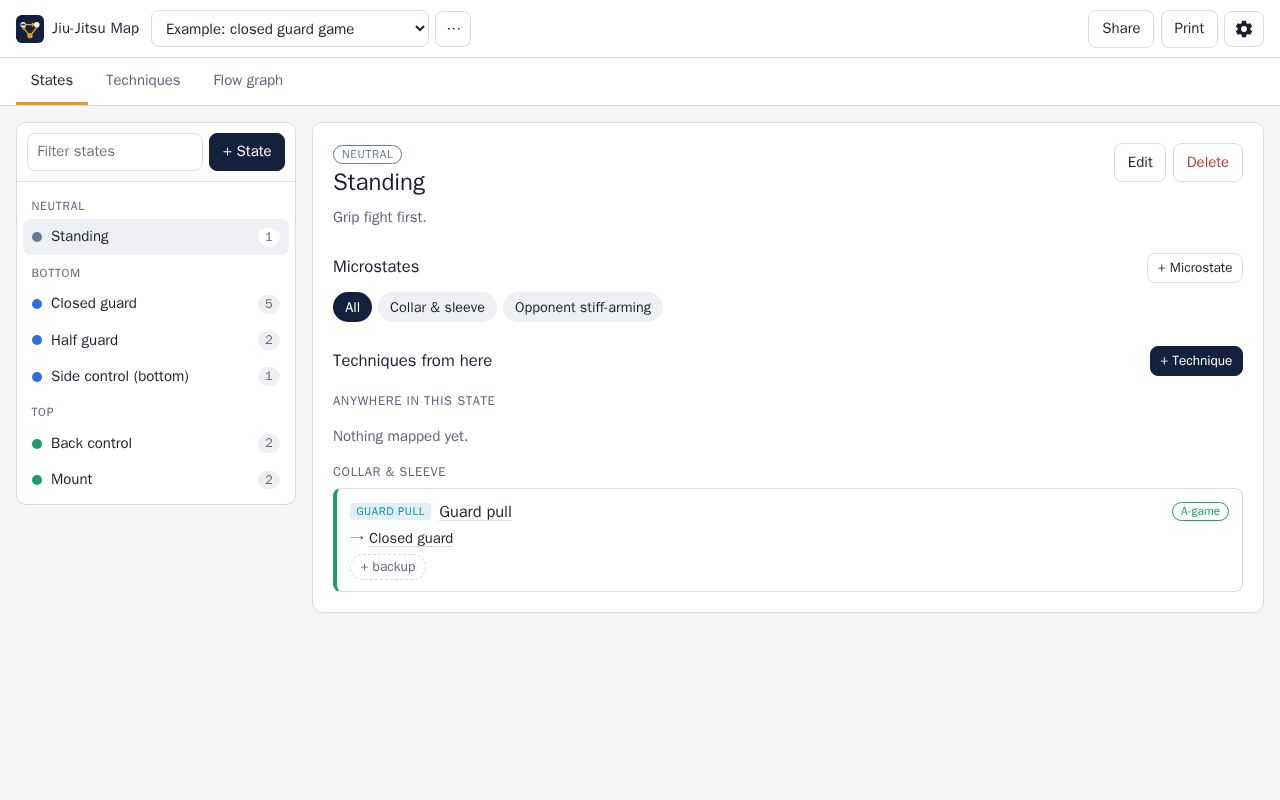This screenshot has height=800, width=1280.
Task: Open the three-dot more options menu
Action: coord(453,29)
